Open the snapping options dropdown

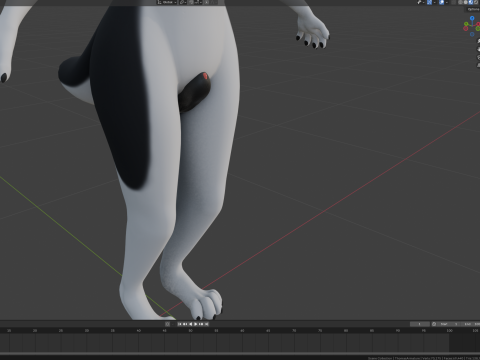tap(197, 2)
